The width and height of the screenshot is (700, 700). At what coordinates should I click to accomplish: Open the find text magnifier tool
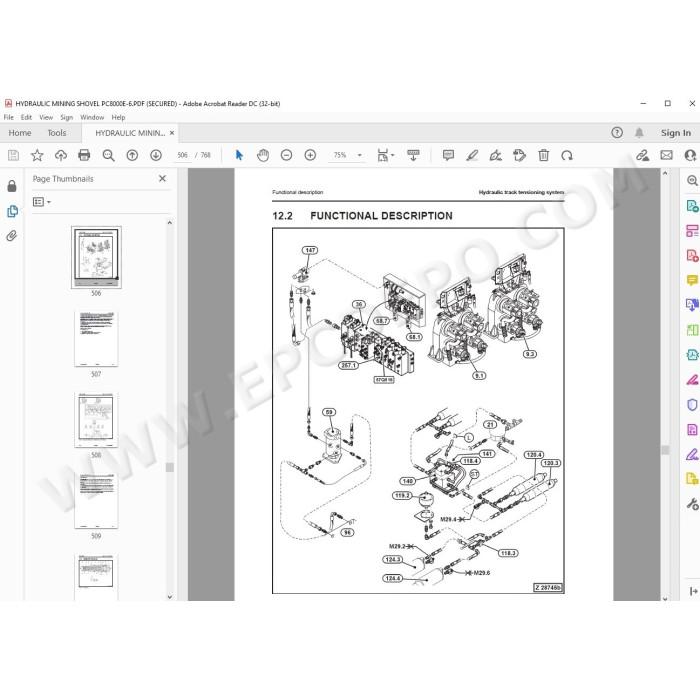pyautogui.click(x=108, y=155)
